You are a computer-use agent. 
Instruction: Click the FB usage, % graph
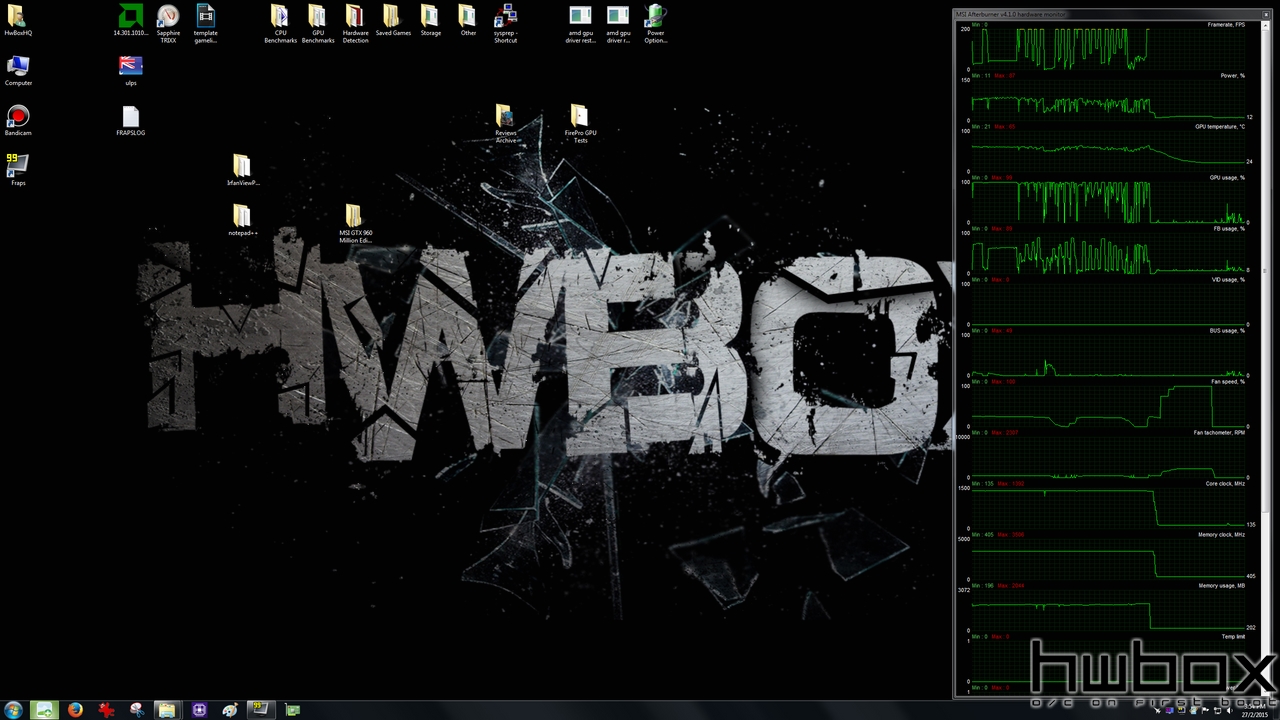click(1108, 253)
